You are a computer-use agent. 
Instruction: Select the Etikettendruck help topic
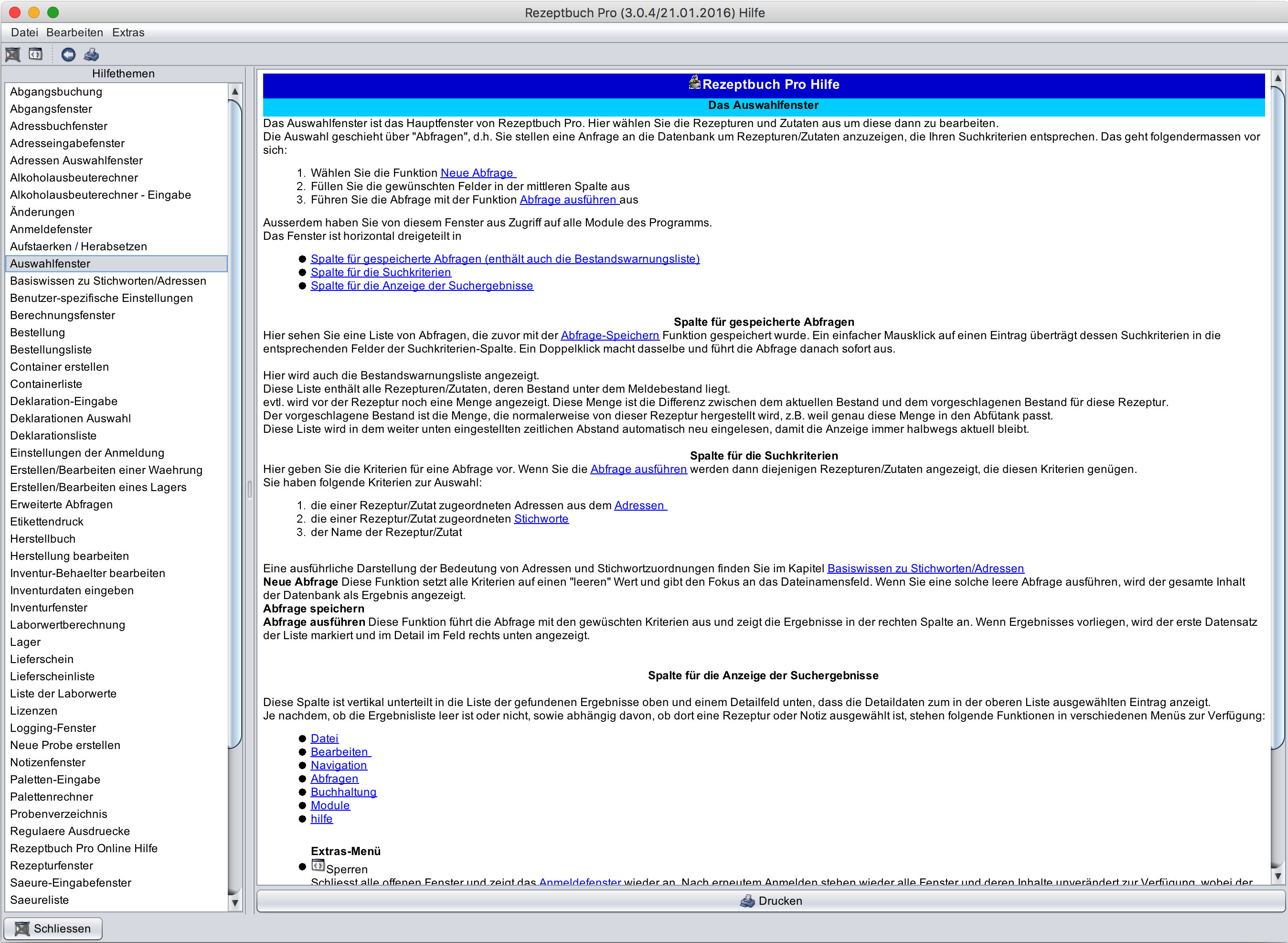click(47, 521)
